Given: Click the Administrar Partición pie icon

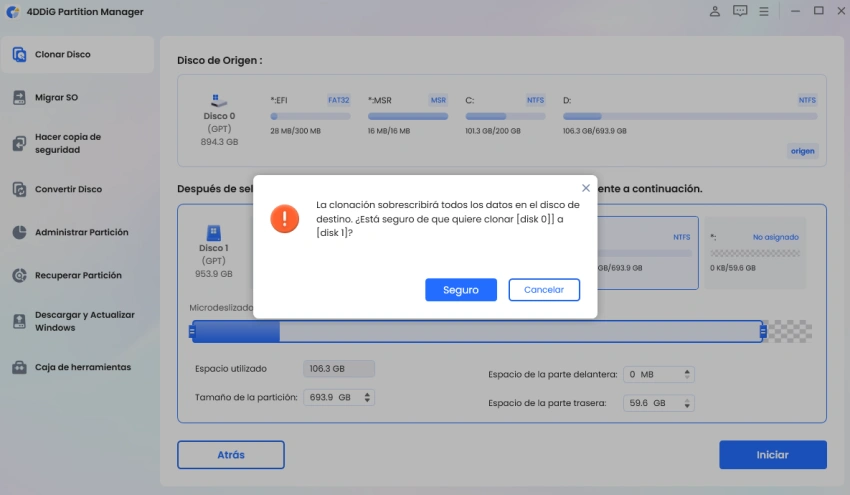Looking at the screenshot, I should point(20,232).
